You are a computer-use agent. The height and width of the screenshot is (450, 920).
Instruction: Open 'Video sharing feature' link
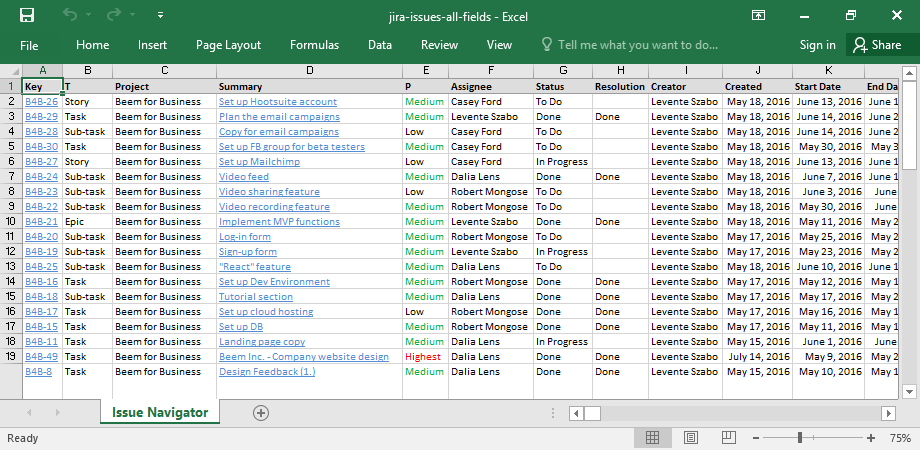click(269, 191)
